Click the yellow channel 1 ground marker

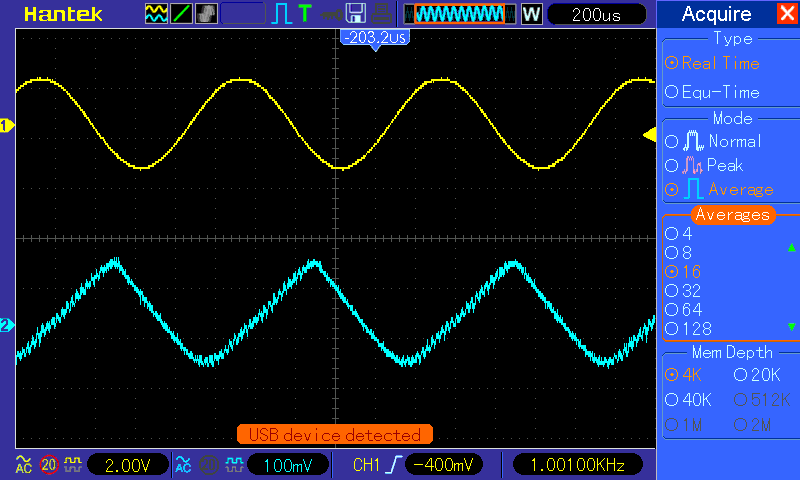coord(7,125)
